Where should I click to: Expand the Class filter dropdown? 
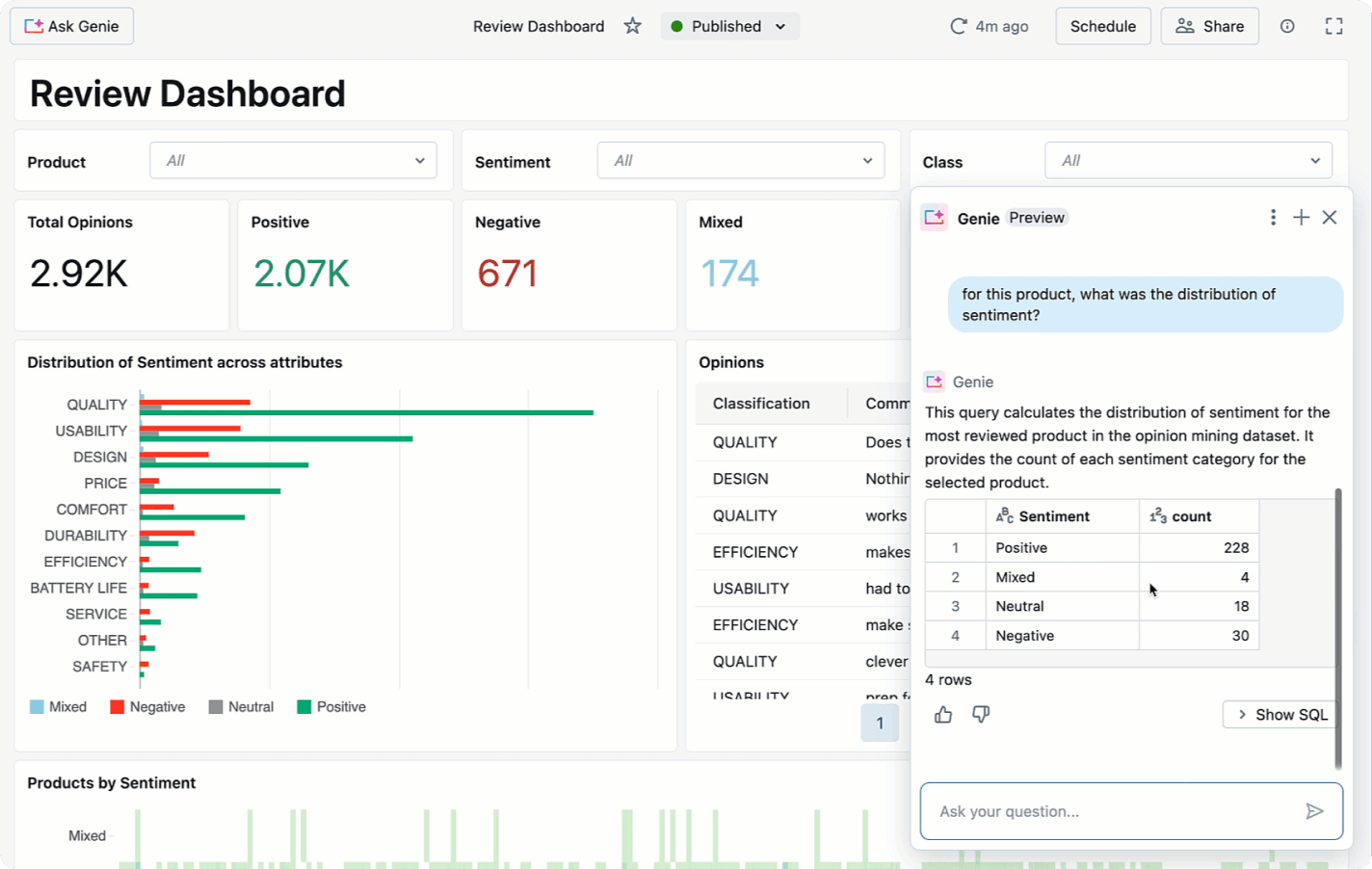[x=1188, y=161]
